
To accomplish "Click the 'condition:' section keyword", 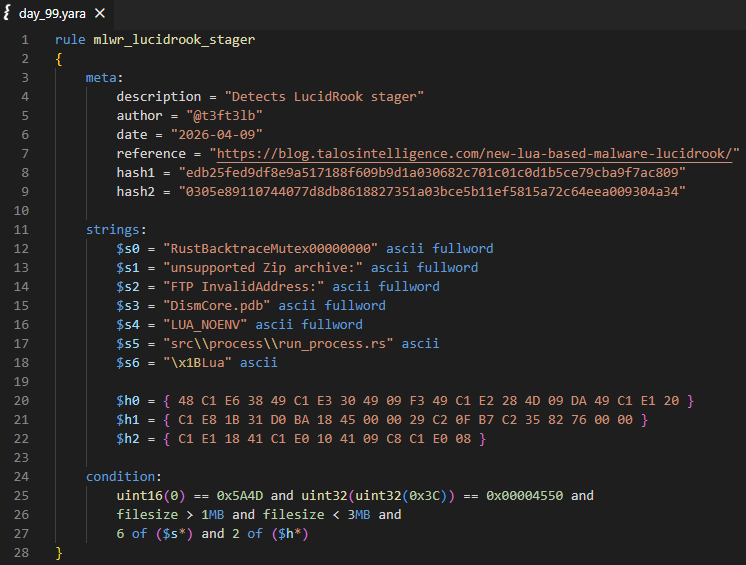I will point(124,477).
